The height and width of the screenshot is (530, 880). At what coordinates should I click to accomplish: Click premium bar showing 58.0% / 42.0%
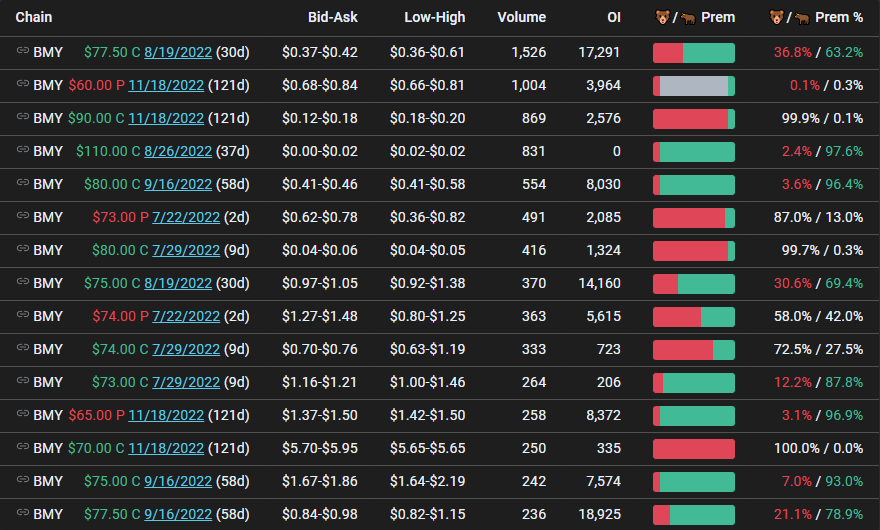pos(694,317)
